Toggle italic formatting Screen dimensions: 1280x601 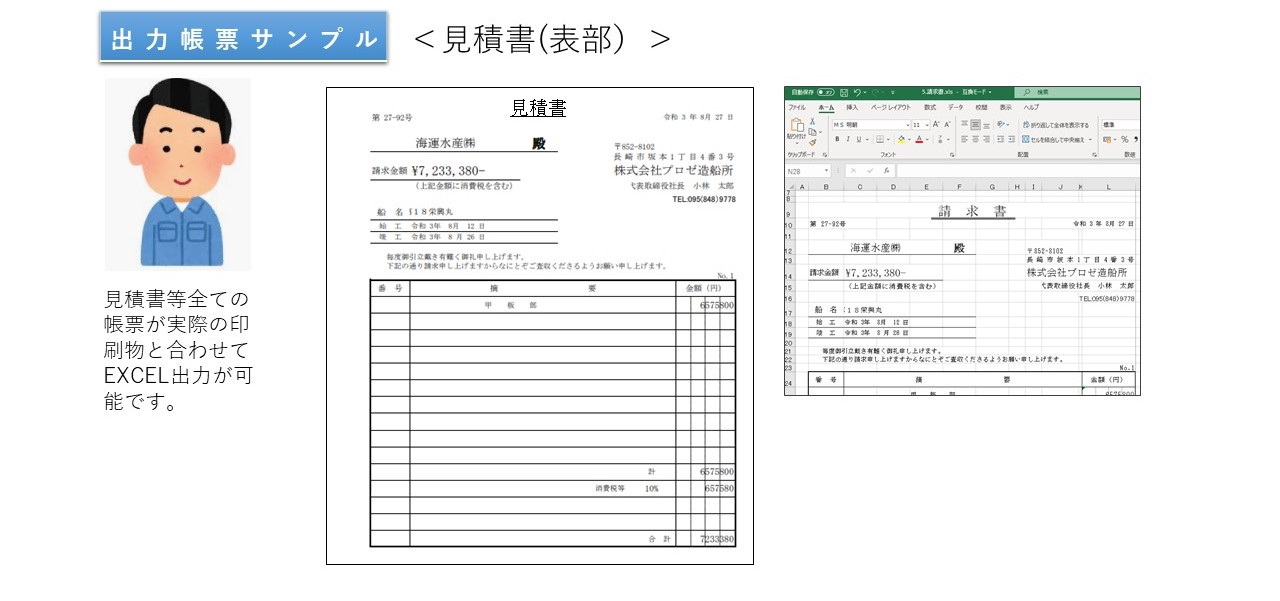[848, 139]
